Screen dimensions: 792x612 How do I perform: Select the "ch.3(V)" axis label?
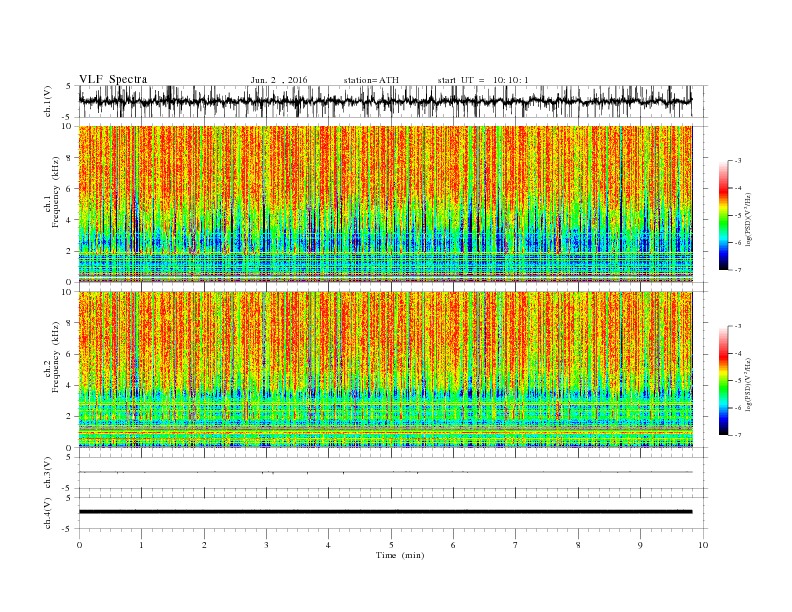click(48, 473)
